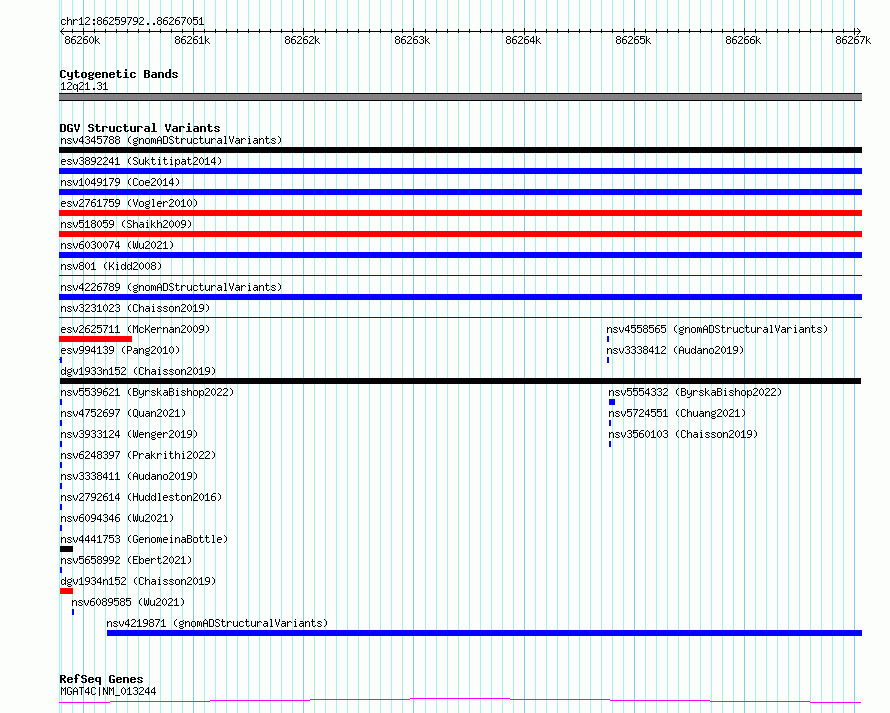This screenshot has height=713, width=890.
Task: Open variant esv2761759 (Vogler2010)
Action: pyautogui.click(x=129, y=203)
